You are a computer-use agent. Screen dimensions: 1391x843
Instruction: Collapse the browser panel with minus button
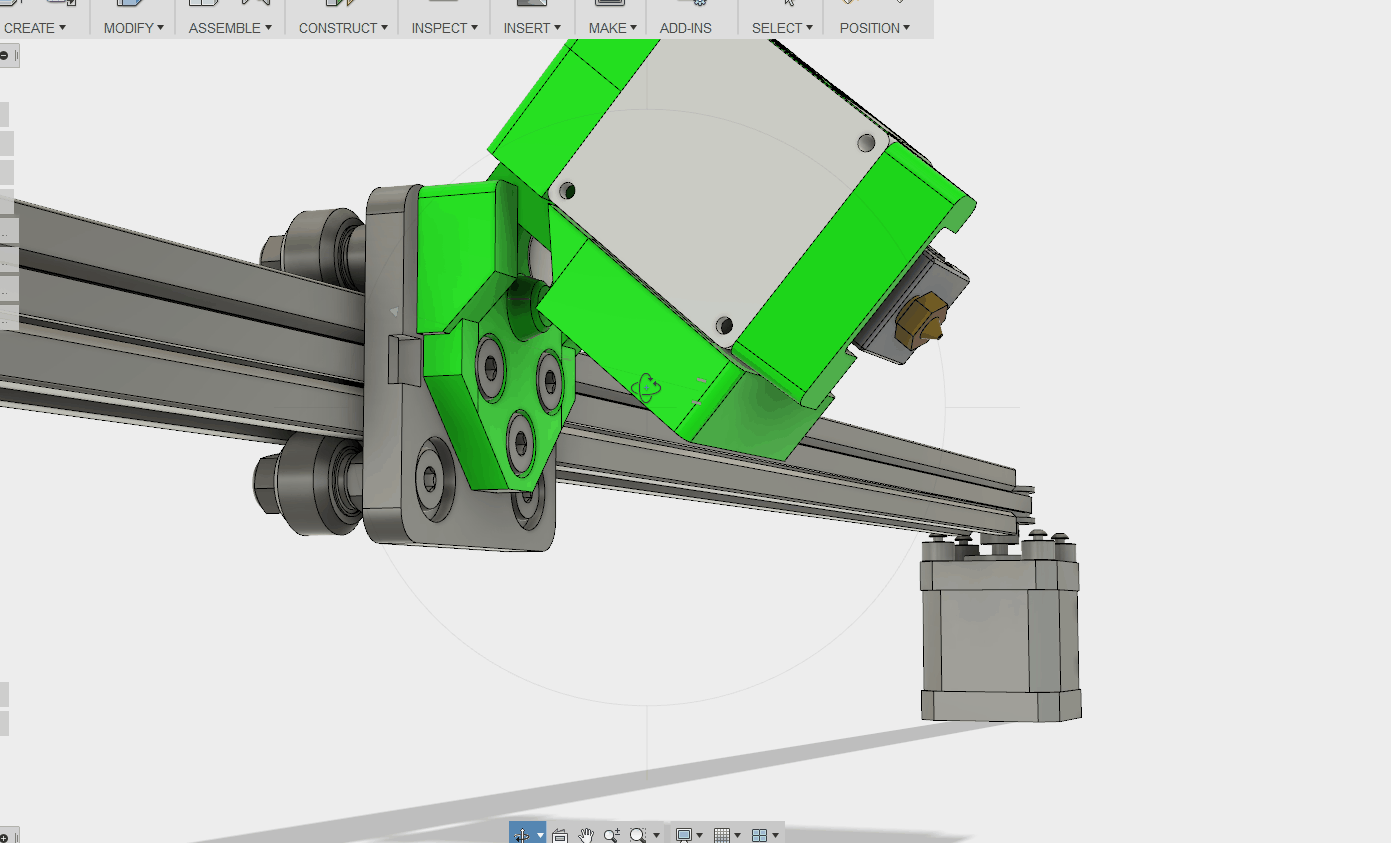point(4,56)
